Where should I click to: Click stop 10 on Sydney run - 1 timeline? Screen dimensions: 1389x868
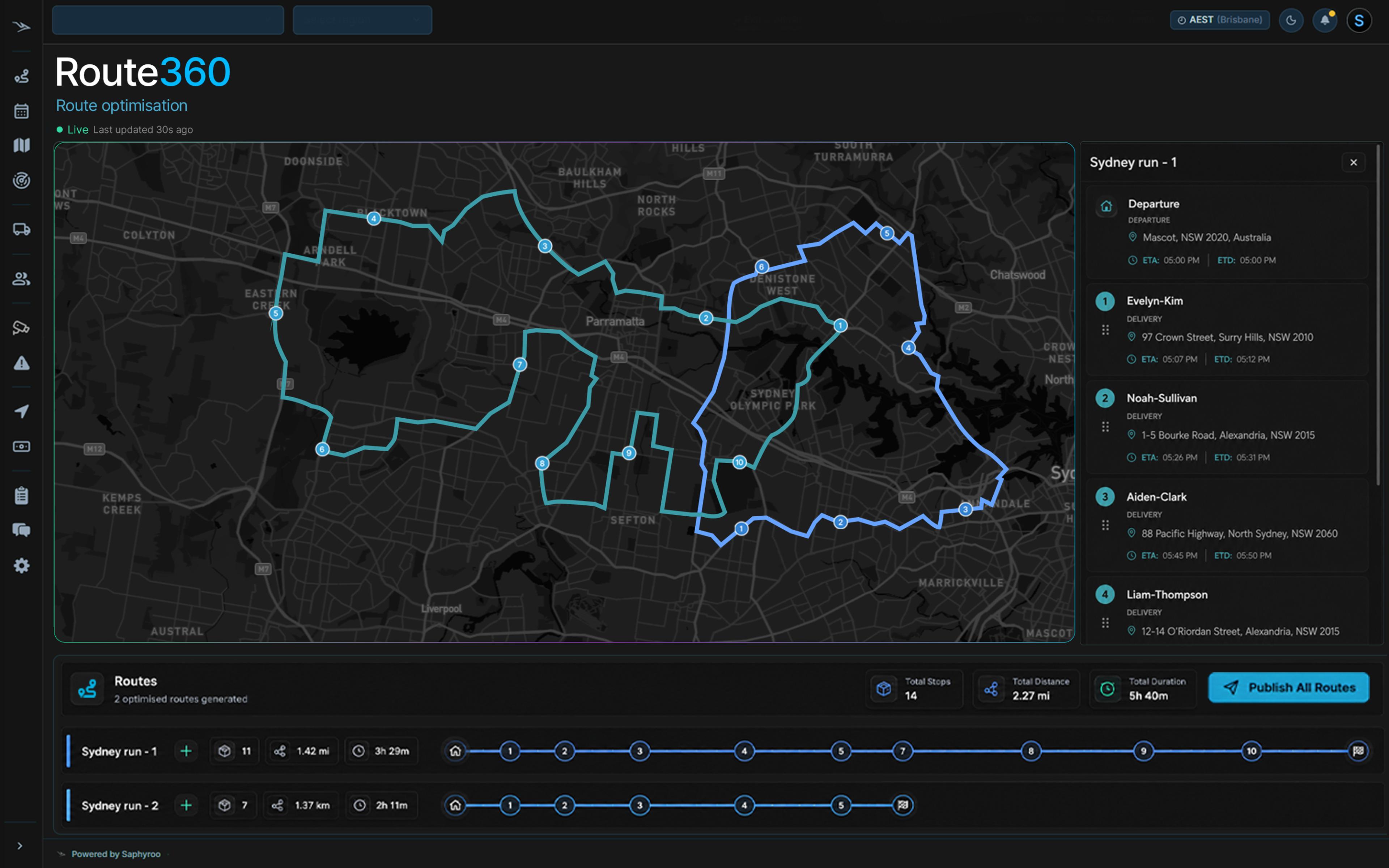[x=1251, y=751]
